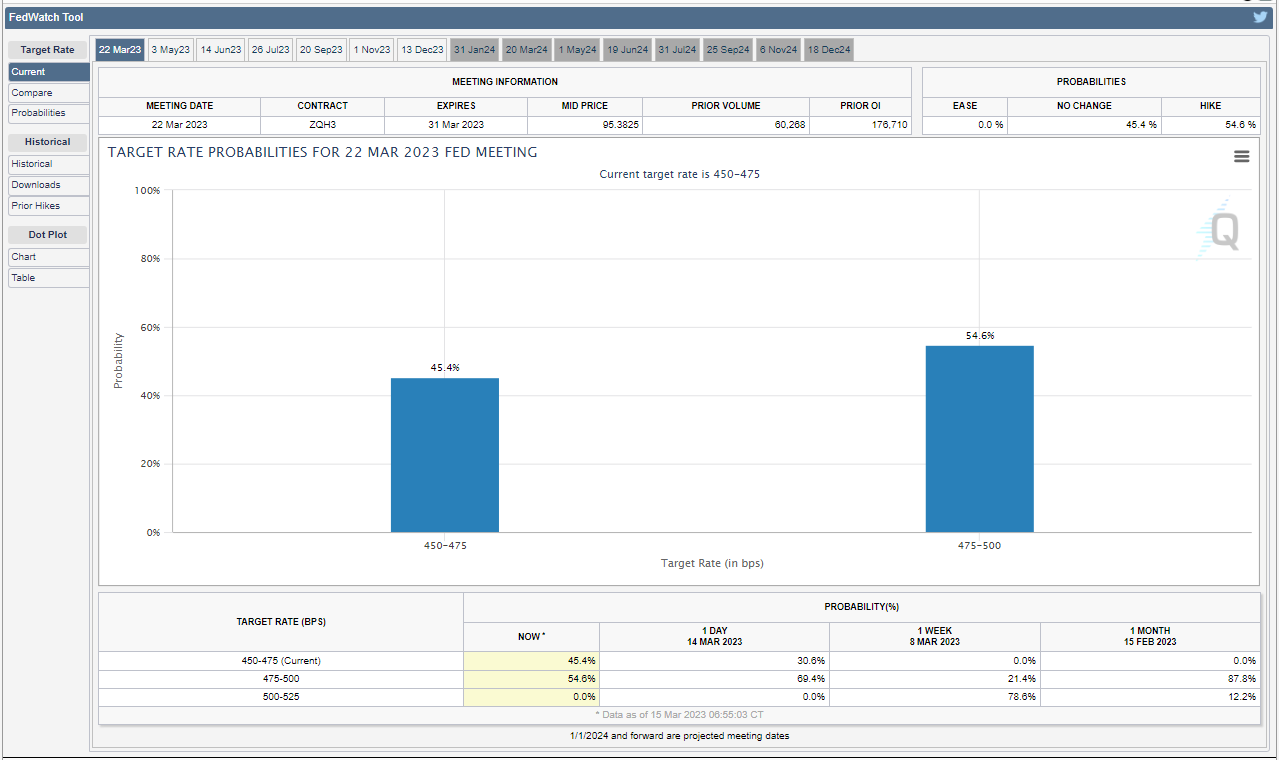The width and height of the screenshot is (1279, 760).
Task: Select the 19 Jun24 meeting tab
Action: (x=628, y=50)
